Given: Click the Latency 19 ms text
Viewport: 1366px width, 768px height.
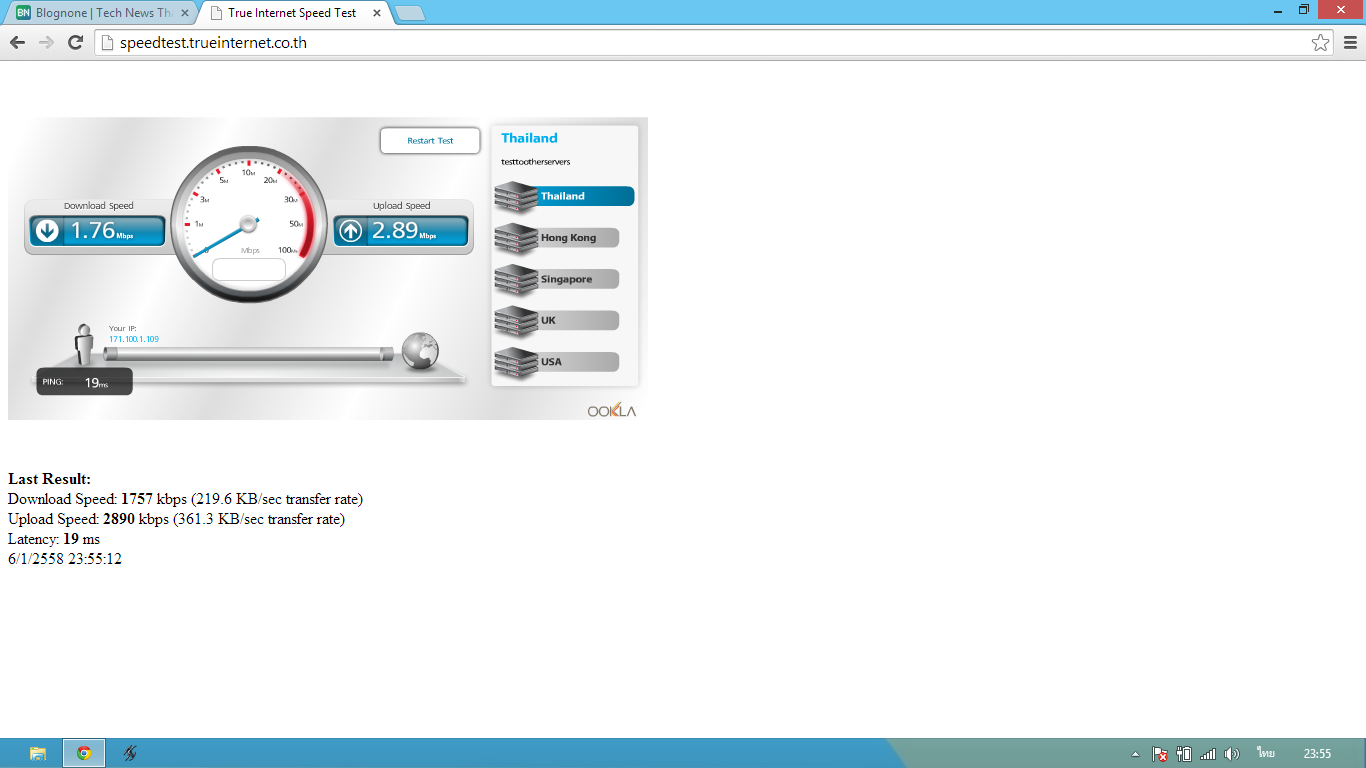Looking at the screenshot, I should pyautogui.click(x=54, y=539).
